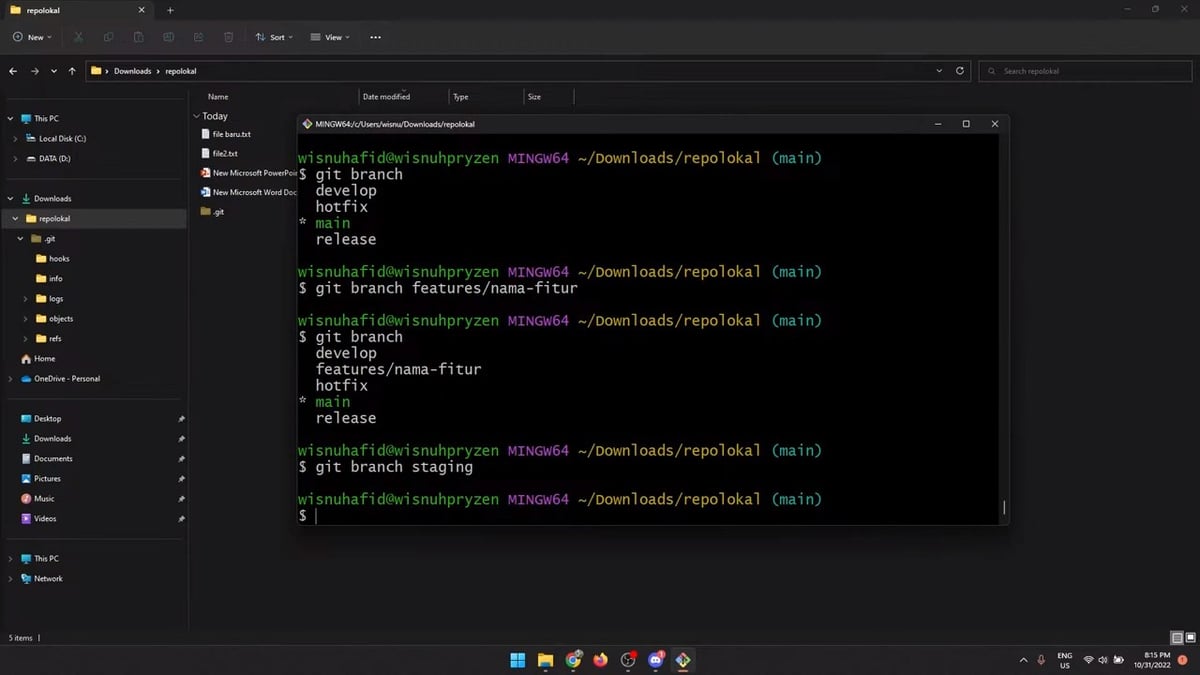This screenshot has width=1200, height=675.
Task: Select the hooks folder in navigation tree
Action: [x=59, y=259]
